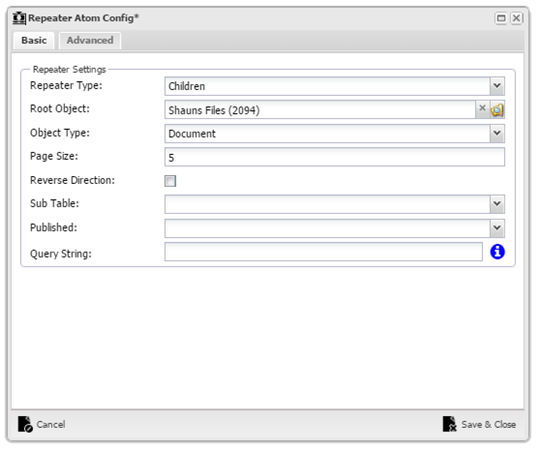The image size is (539, 450).
Task: Open the Published dropdown arrow
Action: click(497, 228)
